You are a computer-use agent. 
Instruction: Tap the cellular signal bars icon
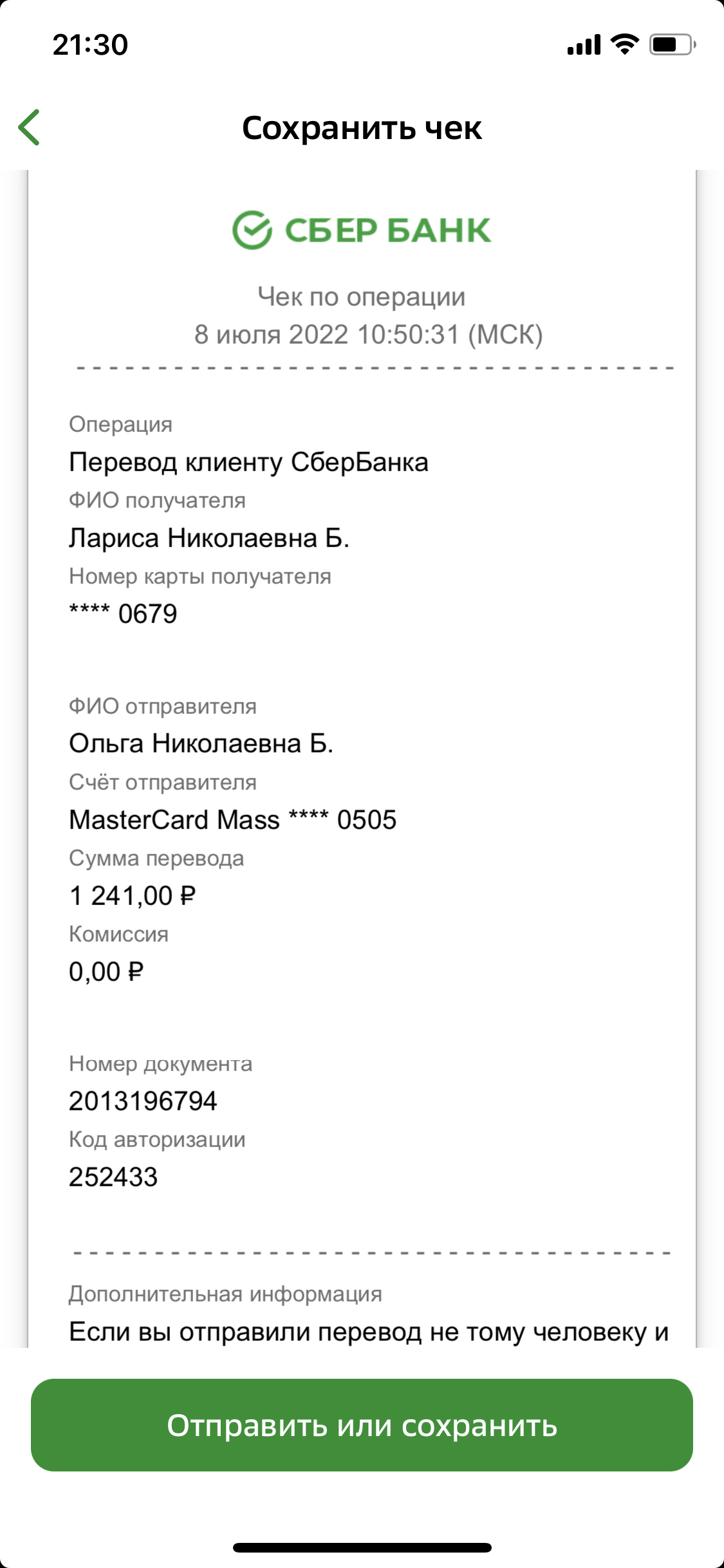coord(584,45)
